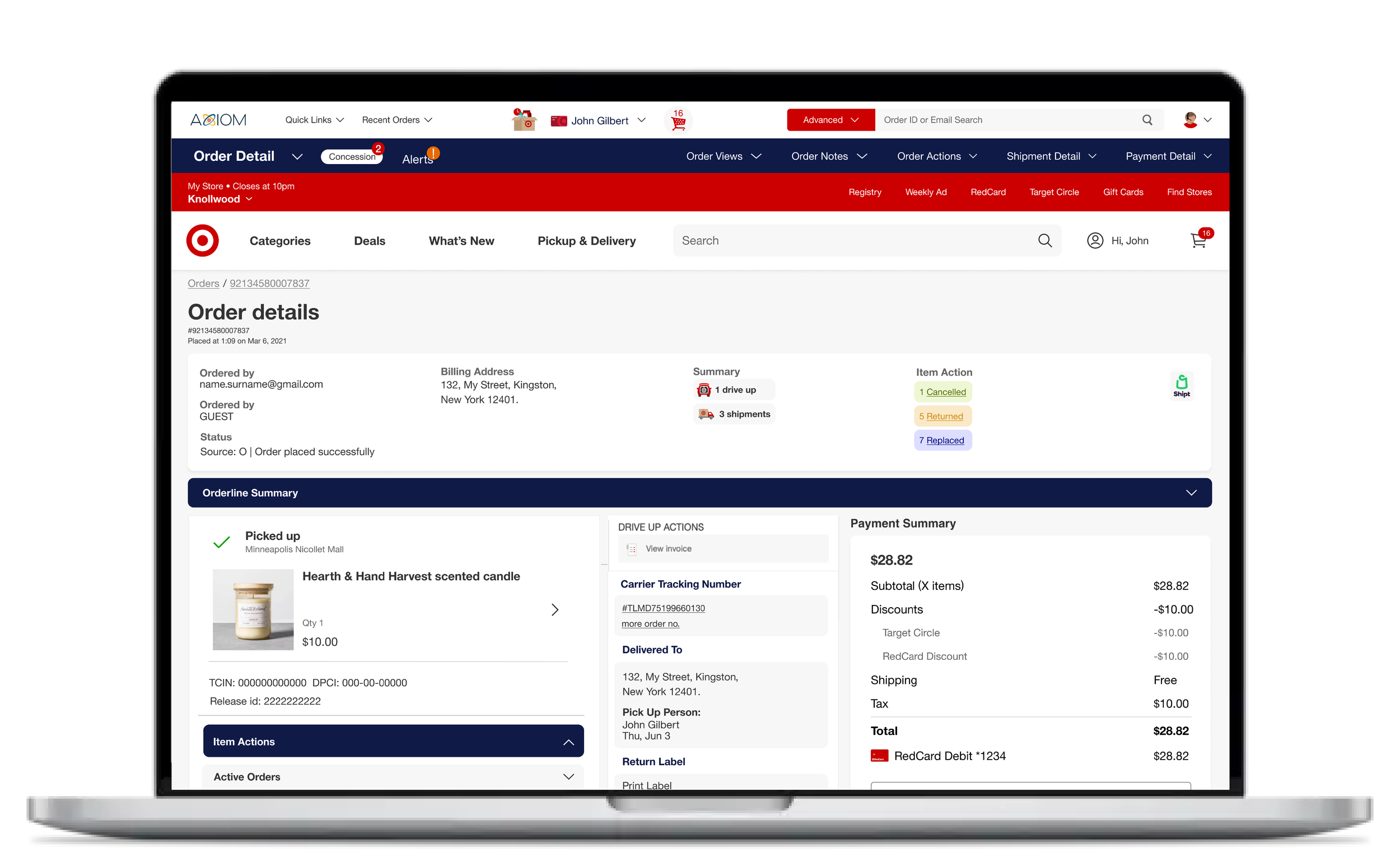Click the RedCard Debit card icon

click(879, 756)
